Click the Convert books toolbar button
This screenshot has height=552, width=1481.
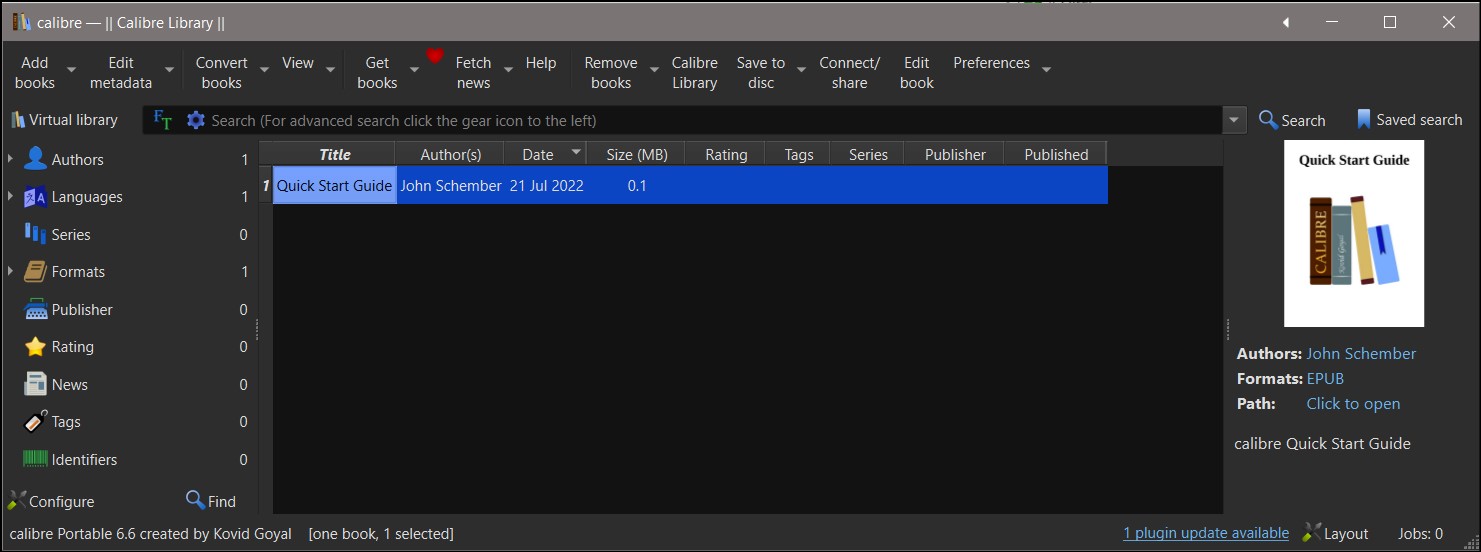pos(222,72)
